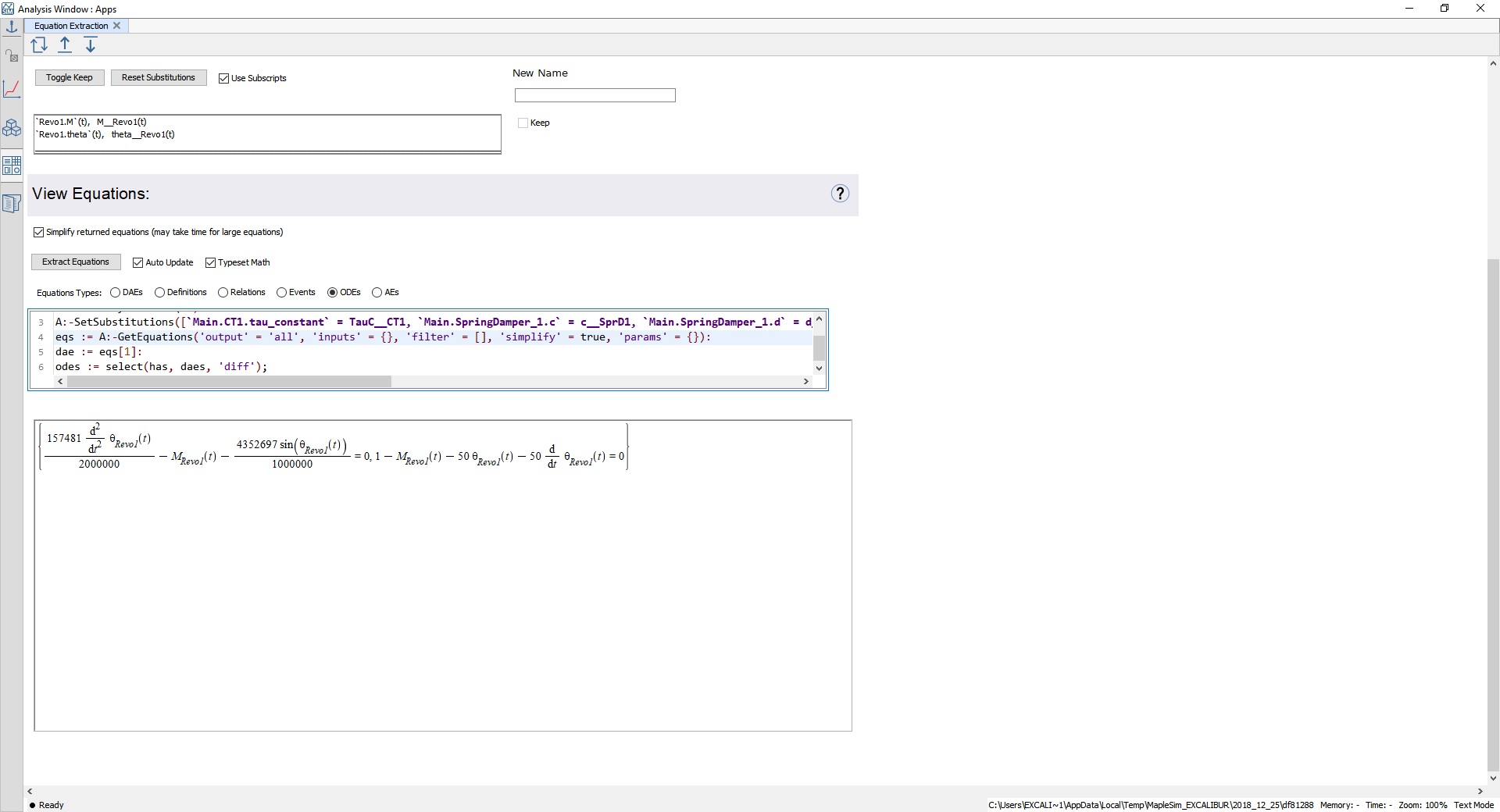The width and height of the screenshot is (1500, 812).
Task: Click the Toggle Keep button
Action: click(70, 77)
